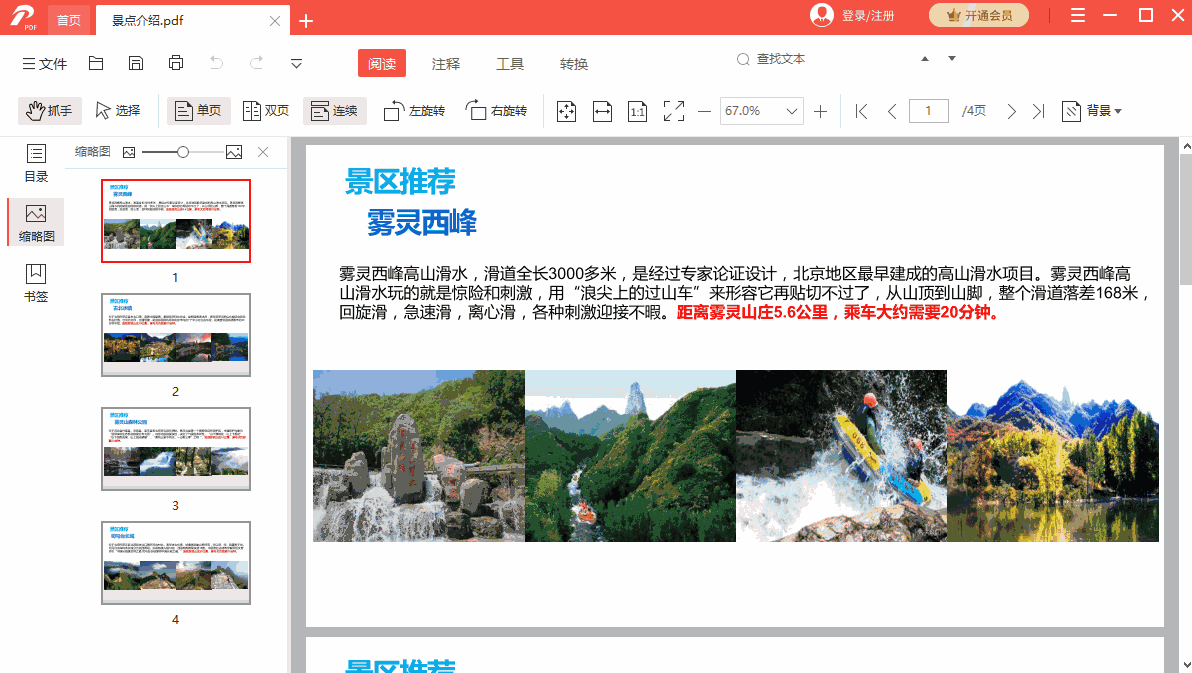The width and height of the screenshot is (1192, 673).
Task: Click the 开通会员 membership button
Action: pyautogui.click(x=979, y=15)
